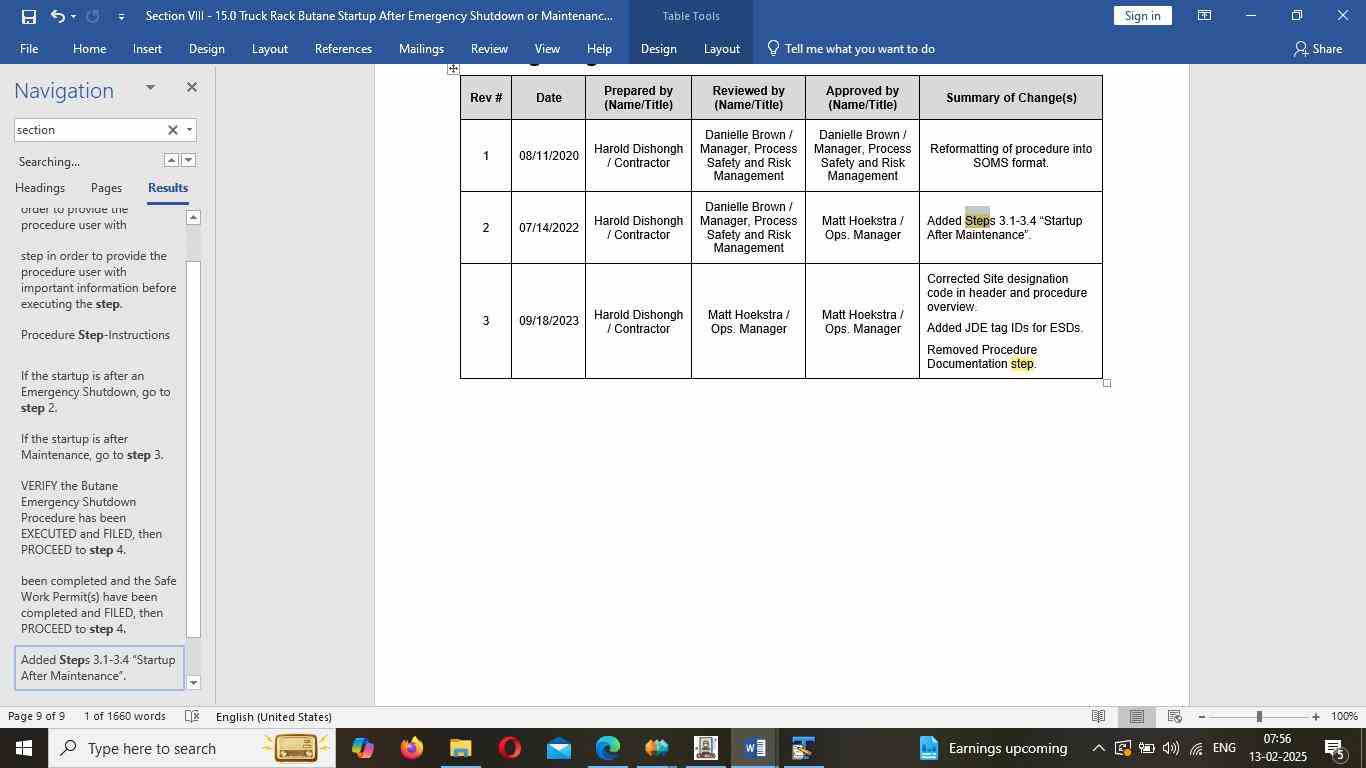Switch to Web Layout view
This screenshot has height=768, width=1366.
point(1174,717)
